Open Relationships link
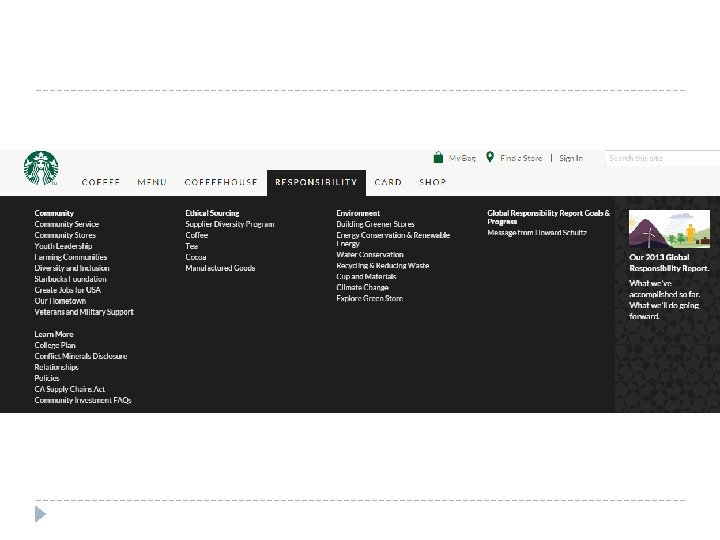Image resolution: width=720 pixels, height=540 pixels. (x=56, y=367)
